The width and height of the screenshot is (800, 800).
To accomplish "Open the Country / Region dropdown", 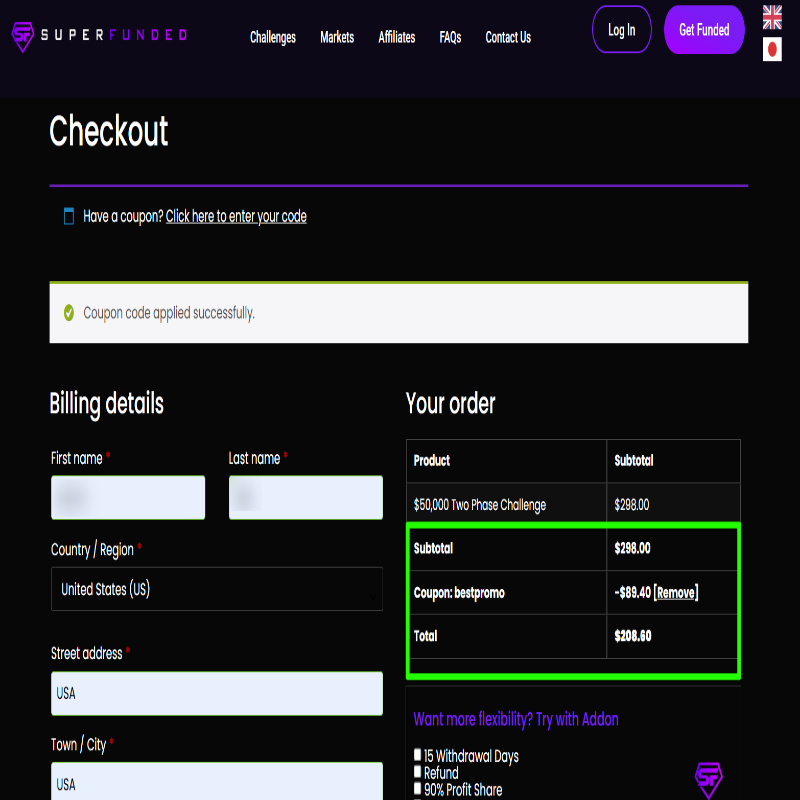I will (216, 589).
